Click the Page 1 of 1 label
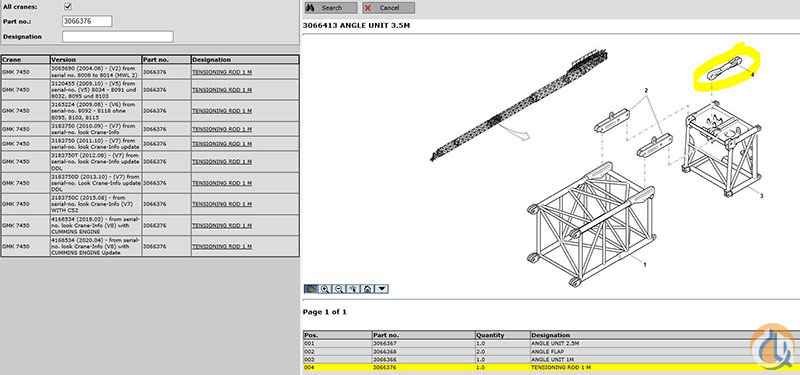Viewport: 800px width, 375px height. tap(324, 312)
